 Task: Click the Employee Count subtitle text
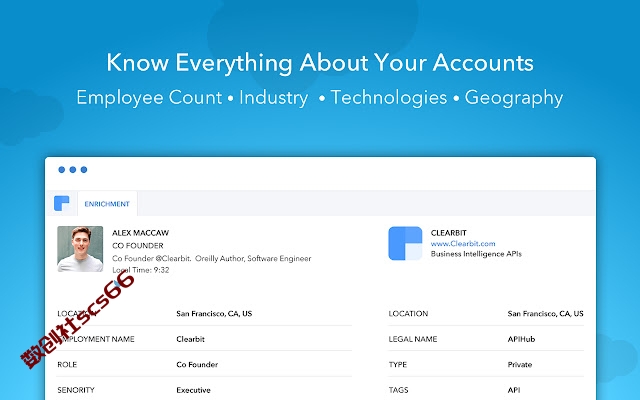pyautogui.click(x=149, y=98)
